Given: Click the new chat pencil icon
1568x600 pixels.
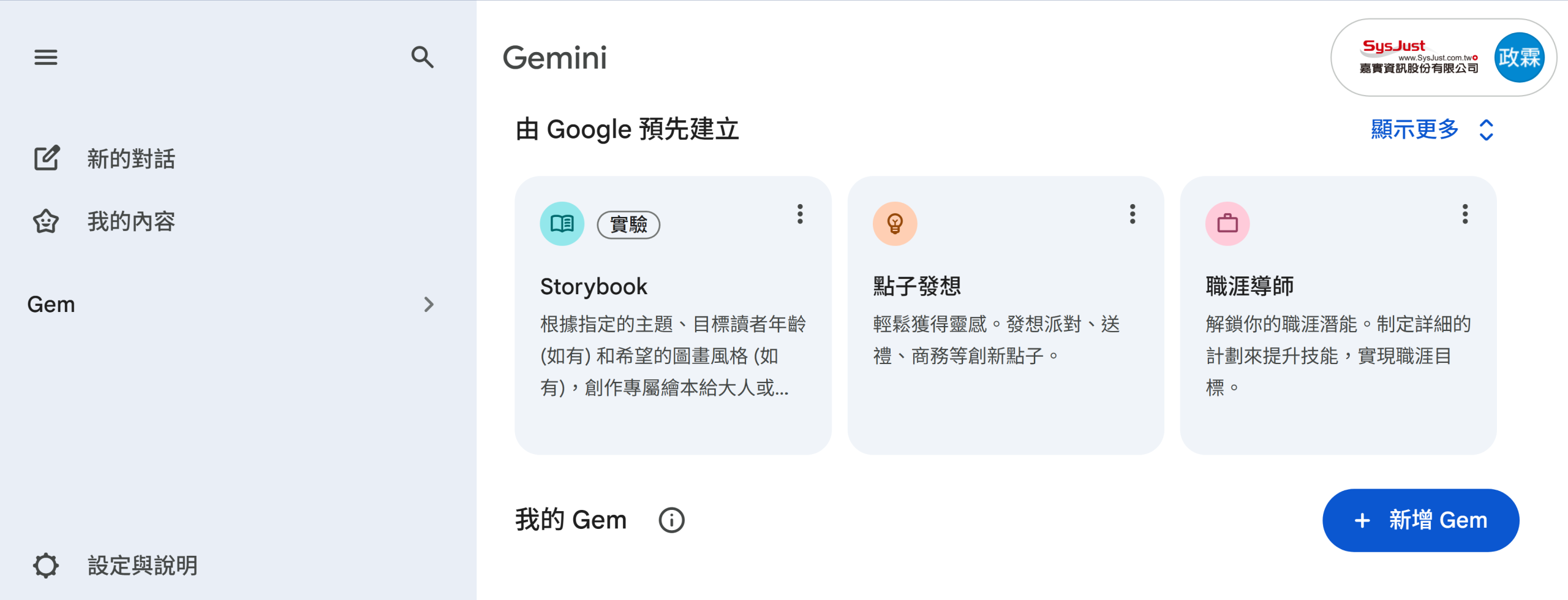Looking at the screenshot, I should [x=47, y=158].
